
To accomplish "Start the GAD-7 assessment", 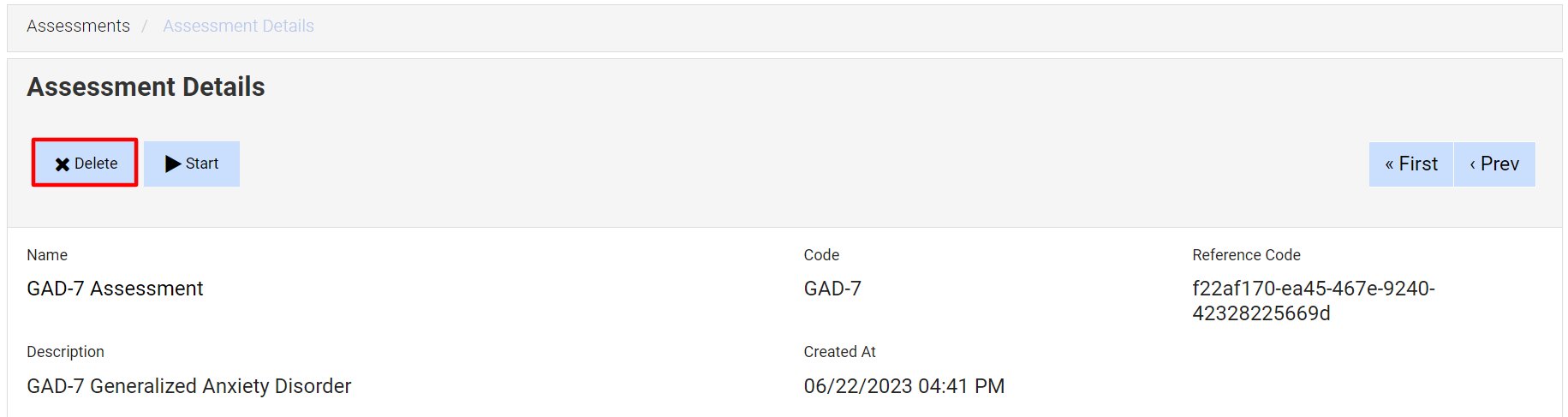I will [192, 164].
